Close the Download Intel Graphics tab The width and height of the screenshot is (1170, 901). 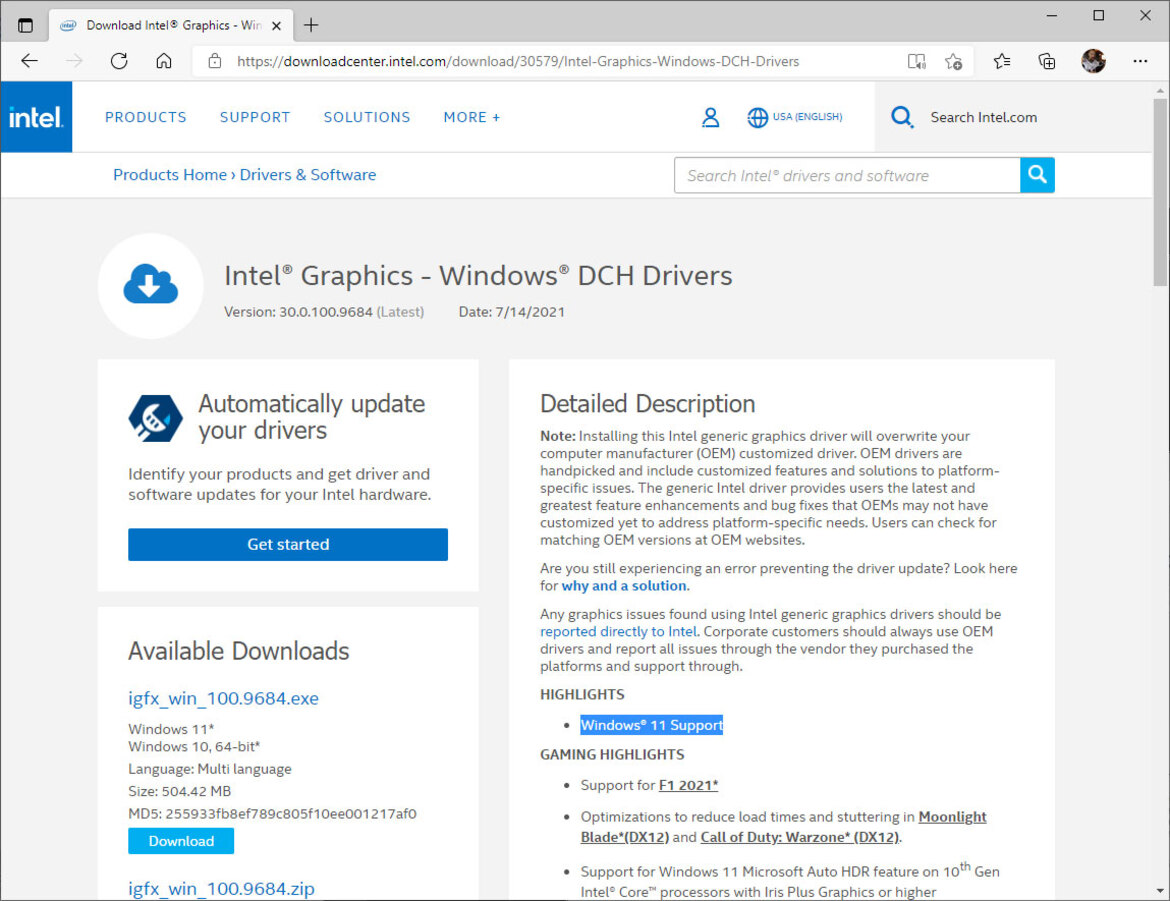point(276,25)
